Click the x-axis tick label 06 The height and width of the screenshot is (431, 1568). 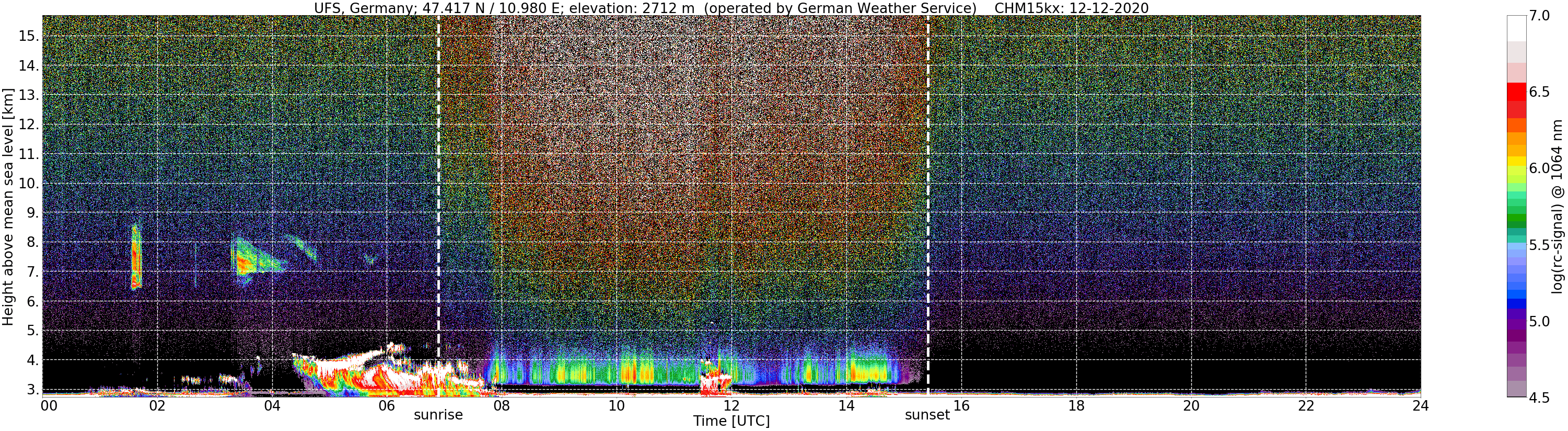coord(387,405)
